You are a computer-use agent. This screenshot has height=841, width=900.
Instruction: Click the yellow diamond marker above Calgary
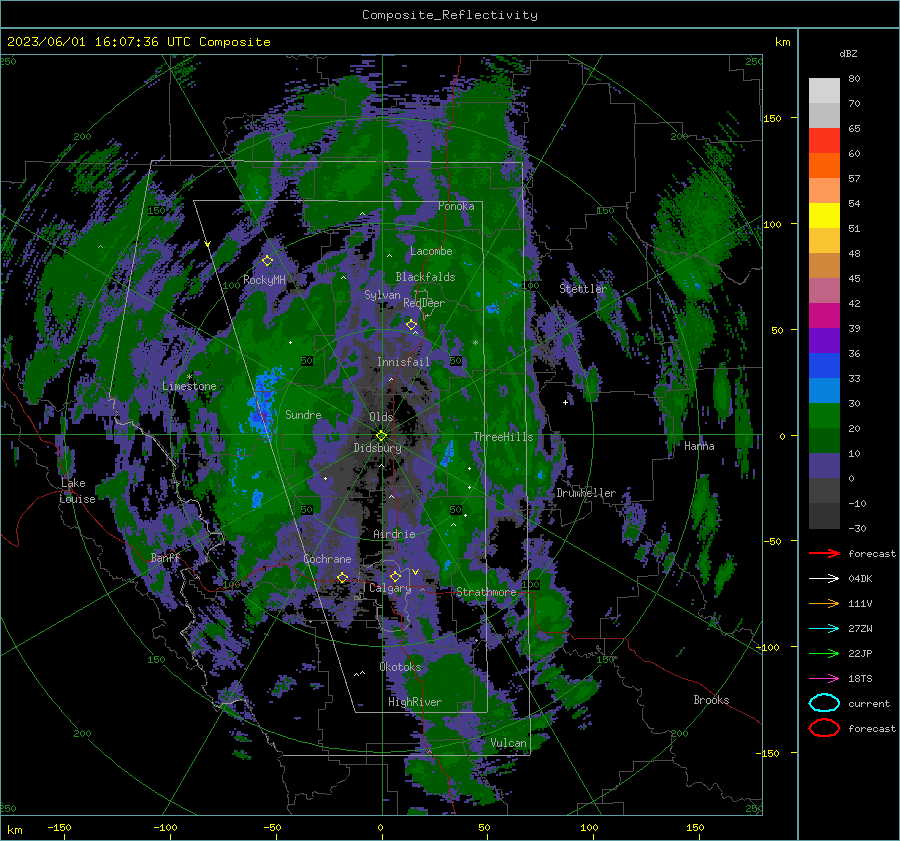[x=395, y=576]
